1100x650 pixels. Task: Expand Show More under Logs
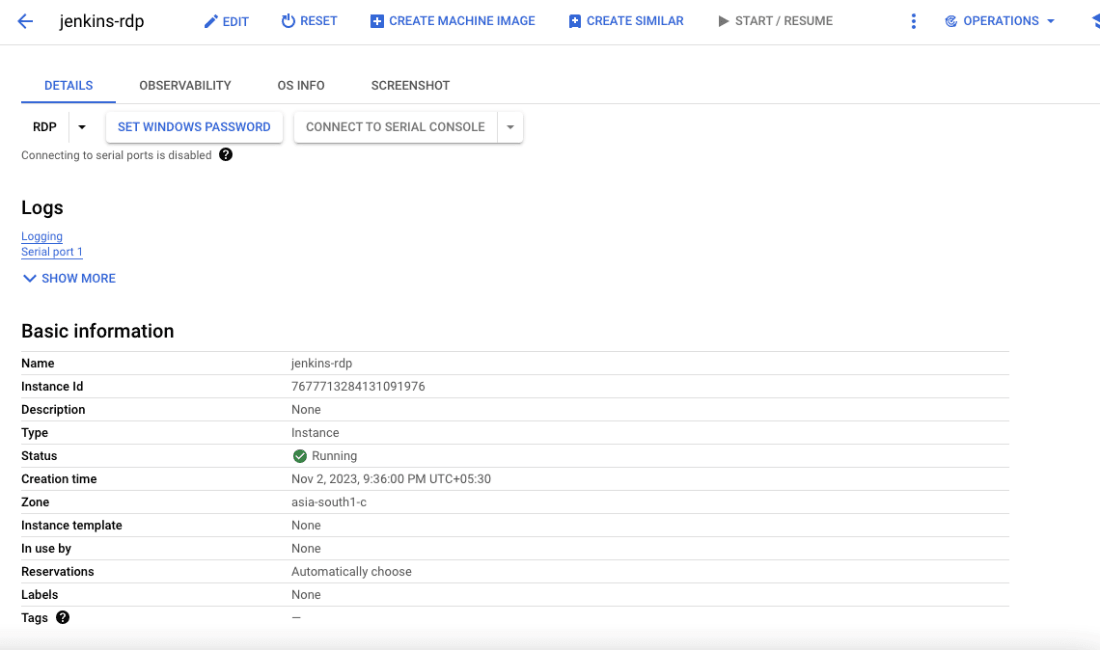pyautogui.click(x=69, y=278)
